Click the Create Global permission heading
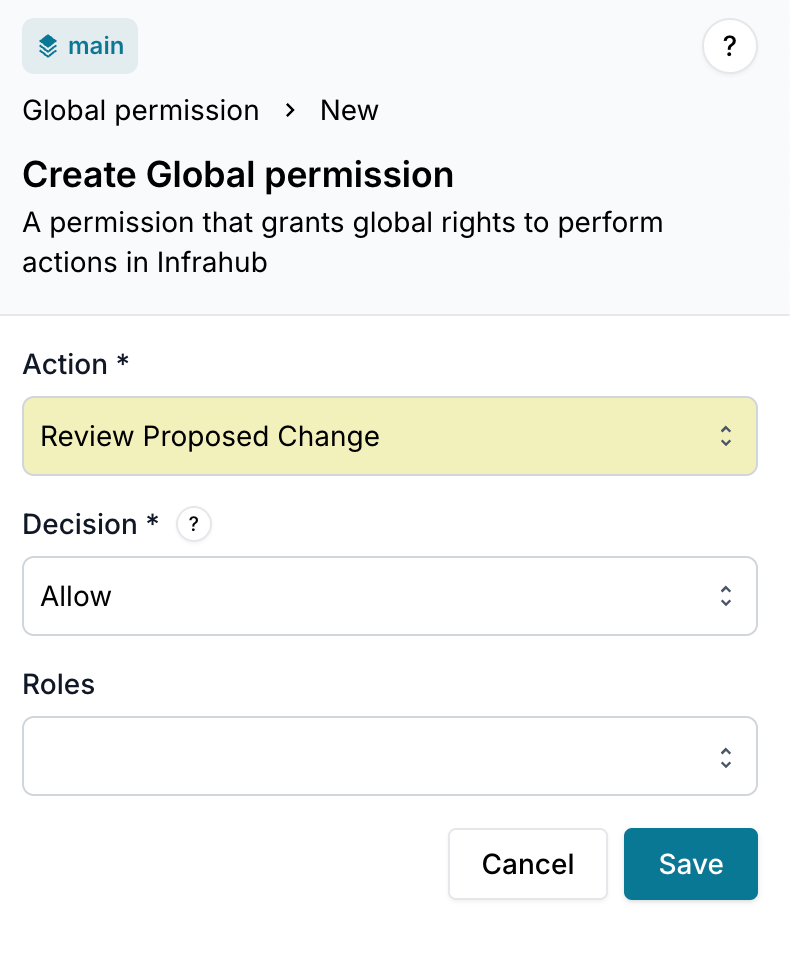This screenshot has width=790, height=964. (x=237, y=175)
